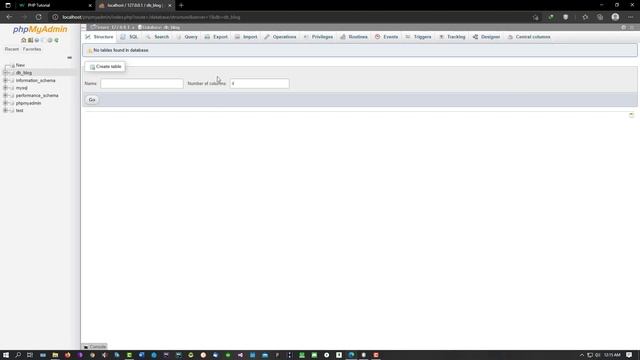
Task: Click browser Refresh button
Action: point(38,17)
